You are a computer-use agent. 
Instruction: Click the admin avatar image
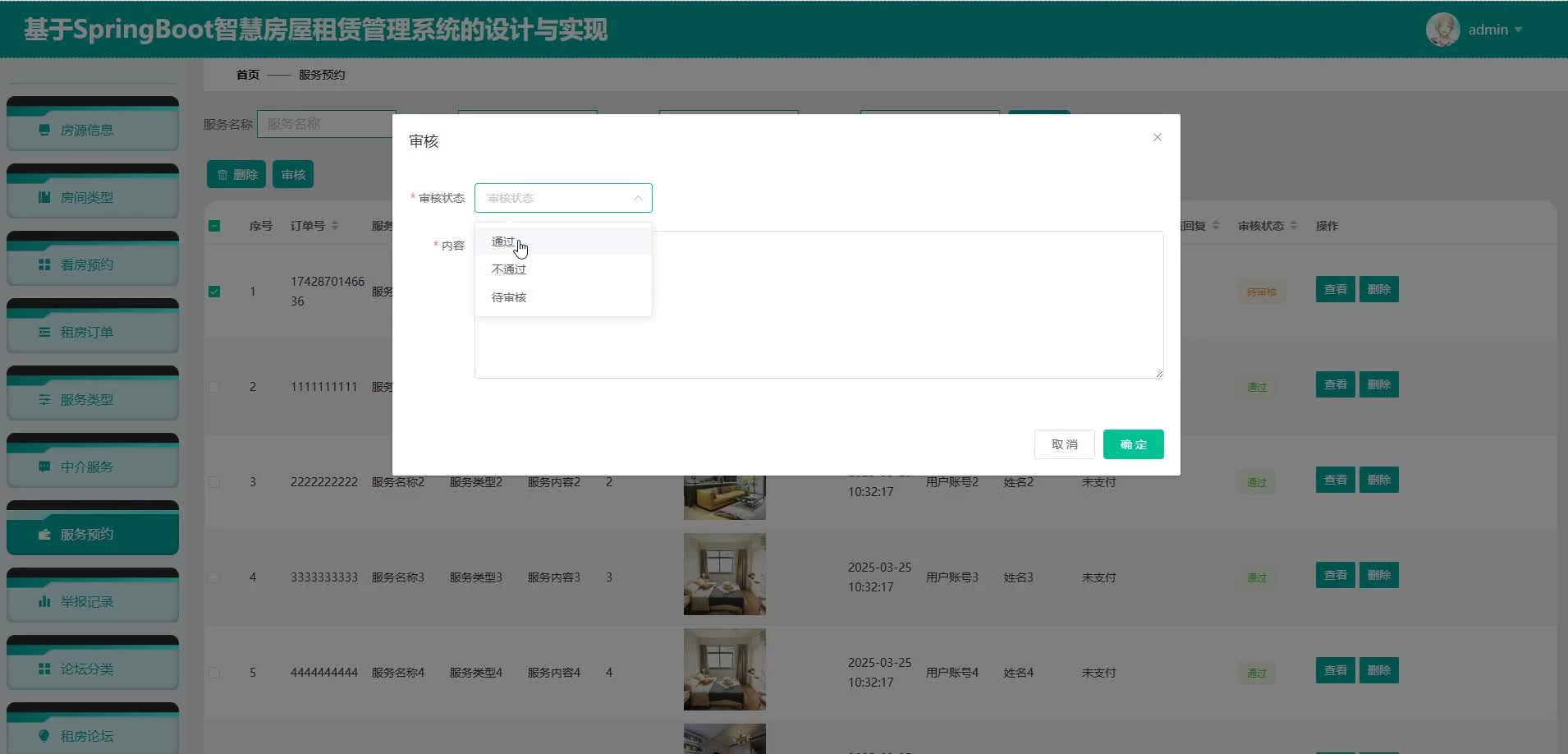1442,30
